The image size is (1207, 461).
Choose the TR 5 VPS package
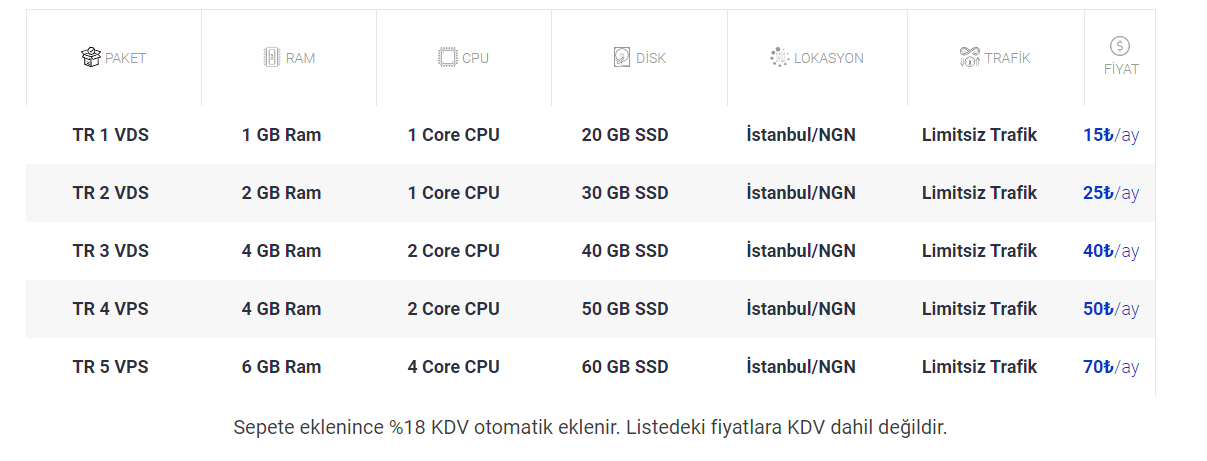tap(111, 367)
